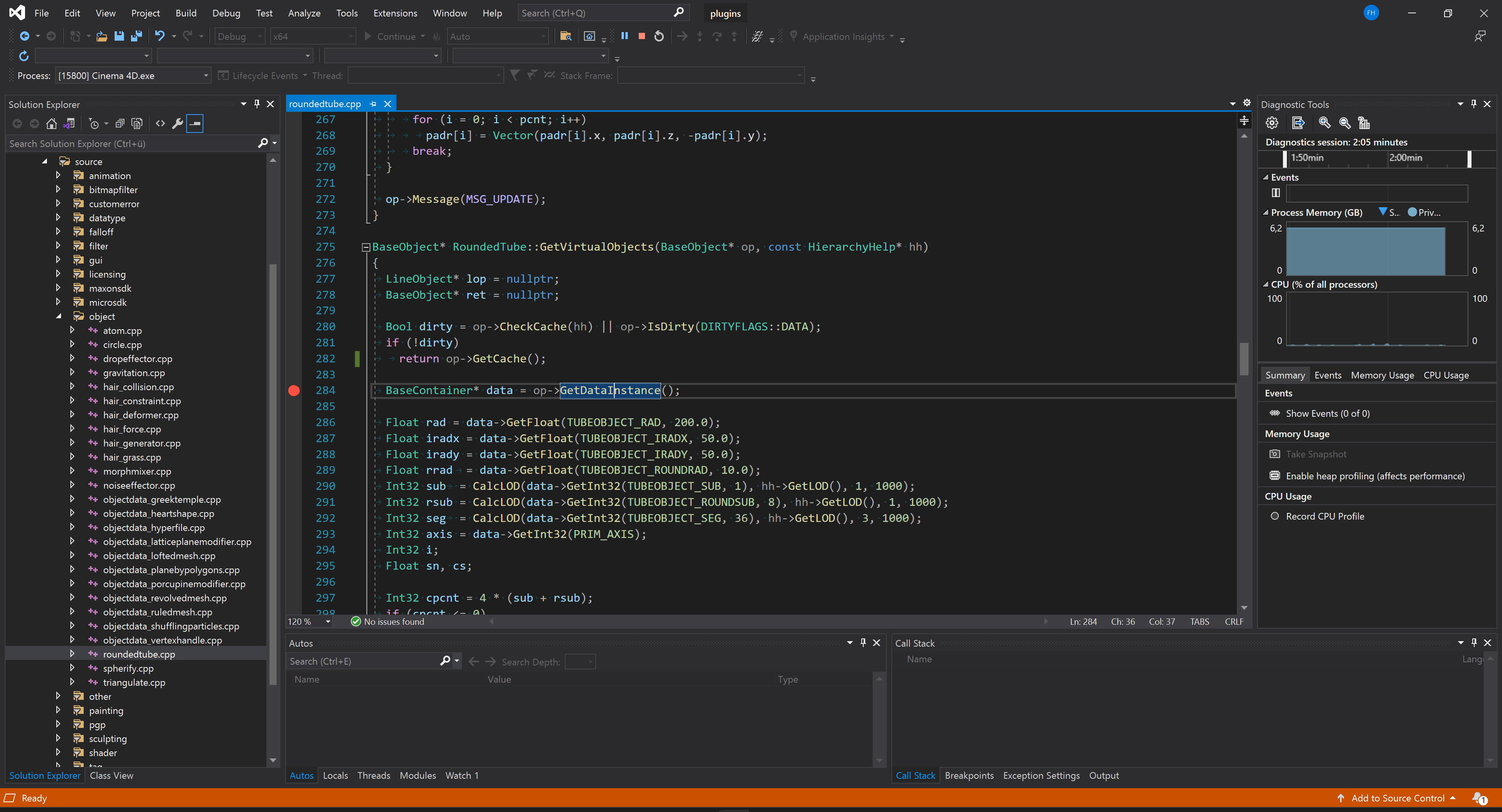Switch to the Memory Usage tab

point(1382,375)
